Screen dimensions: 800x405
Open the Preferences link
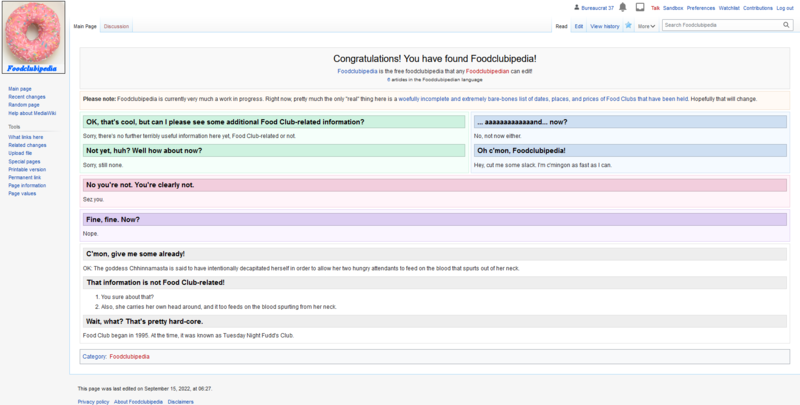point(701,8)
